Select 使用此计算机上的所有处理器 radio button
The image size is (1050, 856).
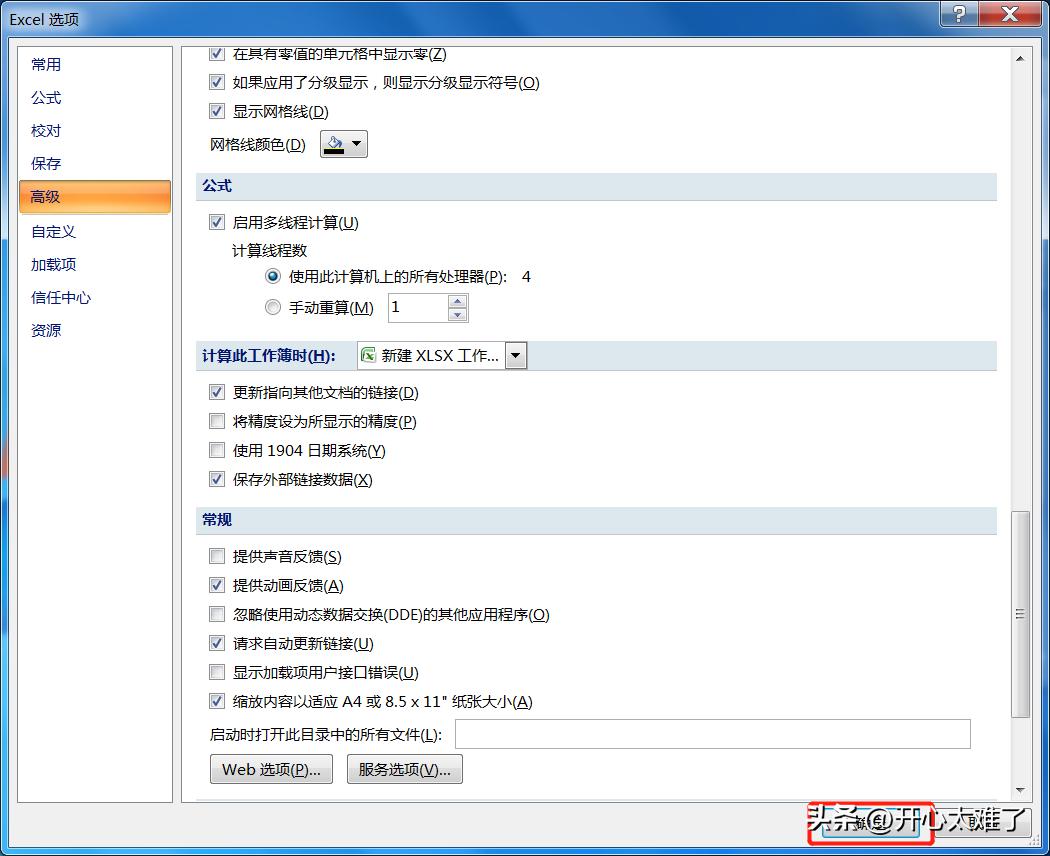pyautogui.click(x=273, y=276)
